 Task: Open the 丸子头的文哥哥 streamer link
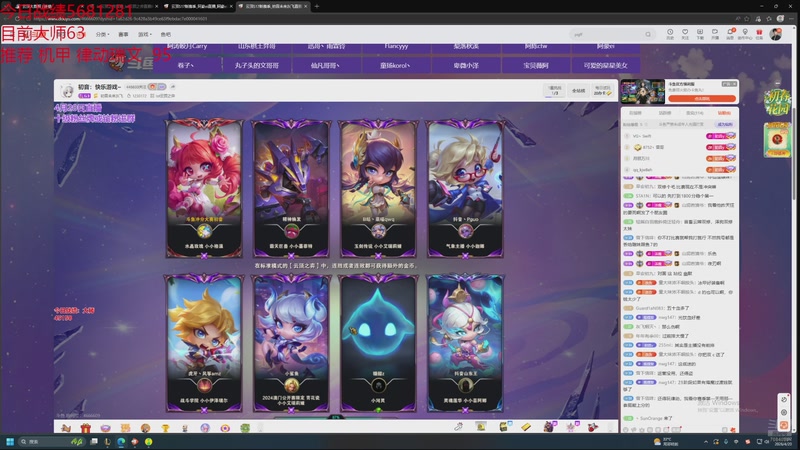pos(257,65)
